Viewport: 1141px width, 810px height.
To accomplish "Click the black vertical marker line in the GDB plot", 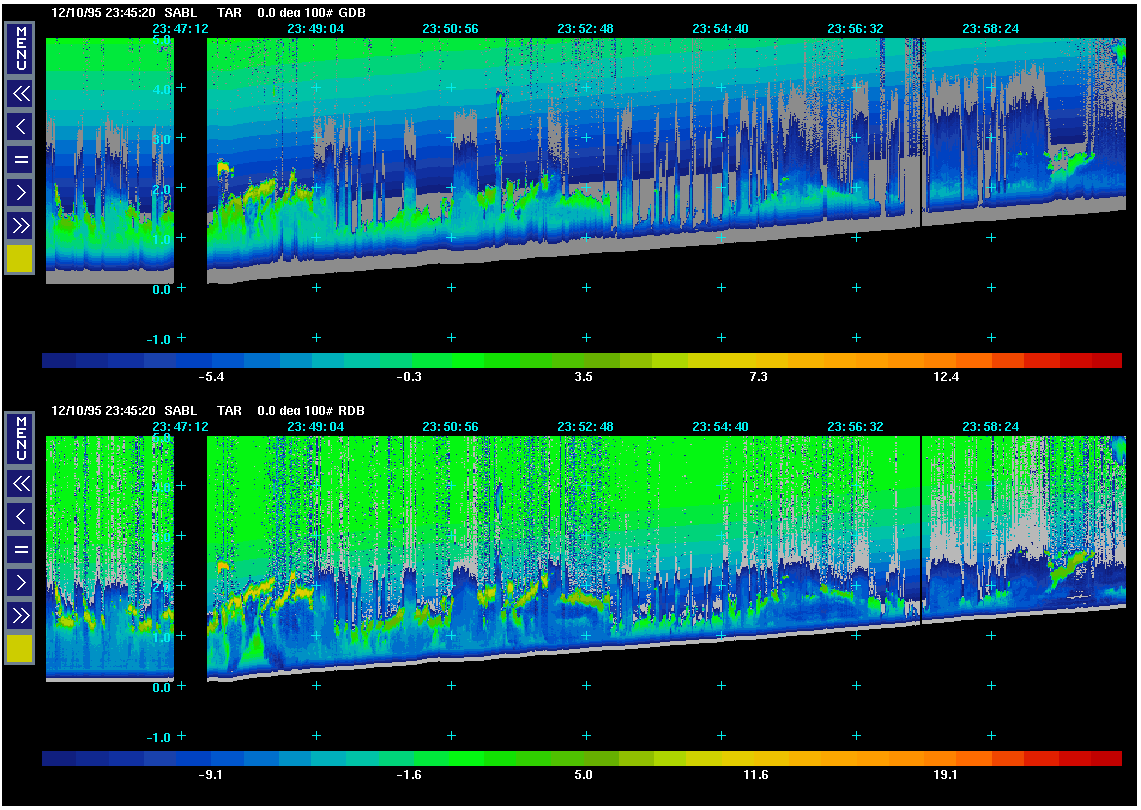I will tap(919, 130).
